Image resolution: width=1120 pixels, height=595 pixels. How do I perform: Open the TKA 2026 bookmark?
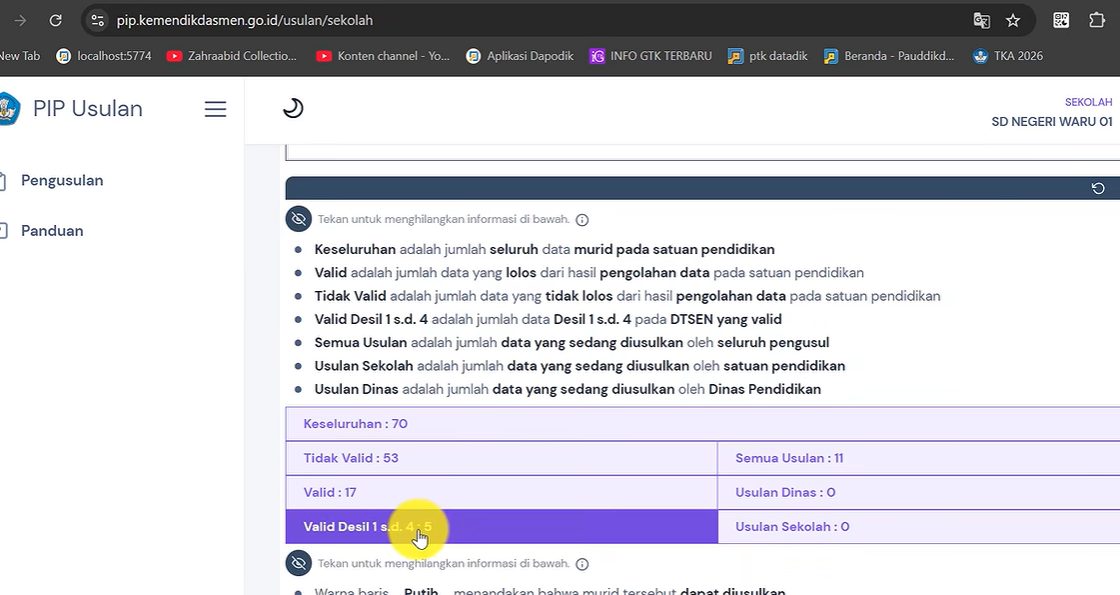pos(1008,56)
